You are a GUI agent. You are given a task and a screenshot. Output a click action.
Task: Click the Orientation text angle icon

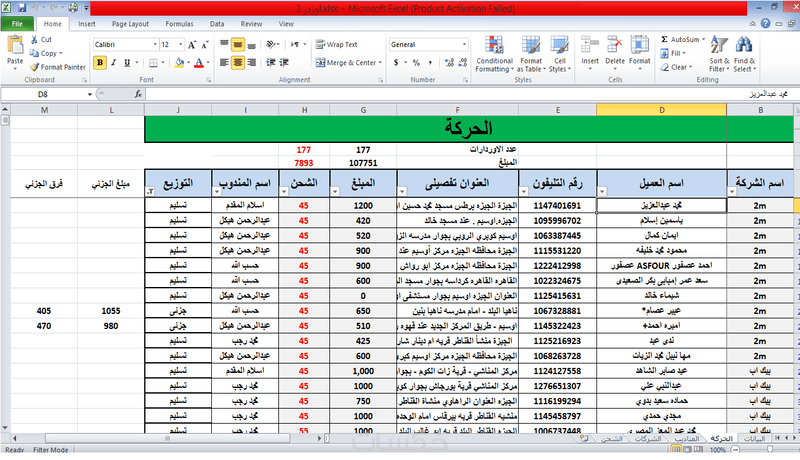click(271, 44)
